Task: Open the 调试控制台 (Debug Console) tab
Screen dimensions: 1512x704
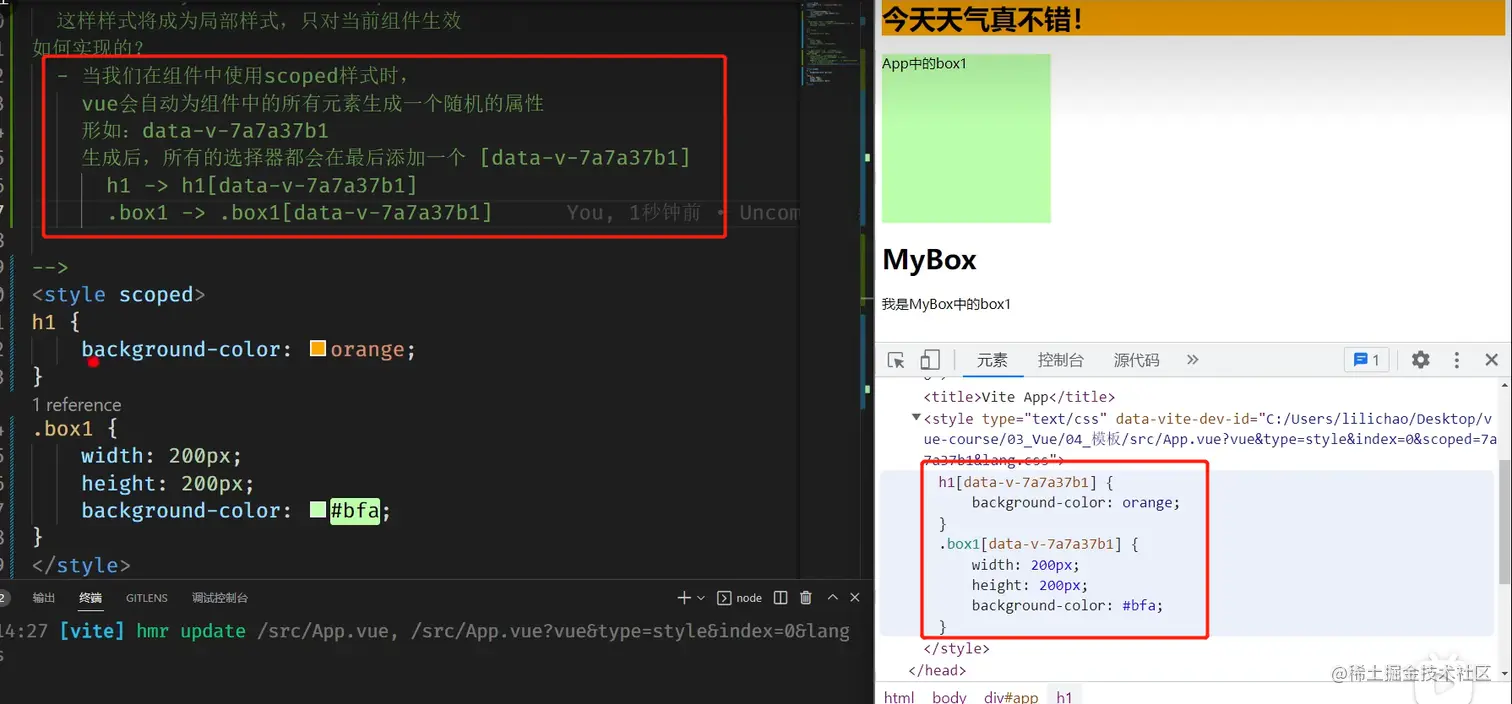Action: [x=220, y=598]
